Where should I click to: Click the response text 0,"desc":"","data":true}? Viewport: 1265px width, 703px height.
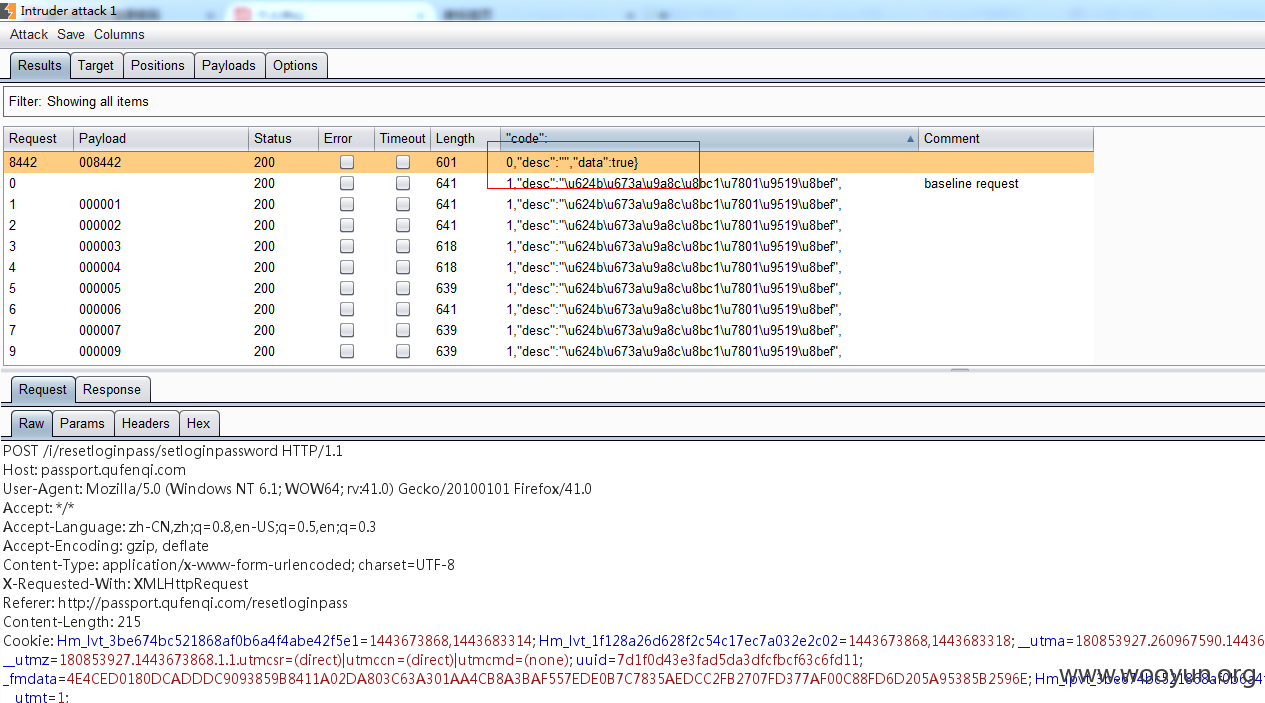pos(572,162)
